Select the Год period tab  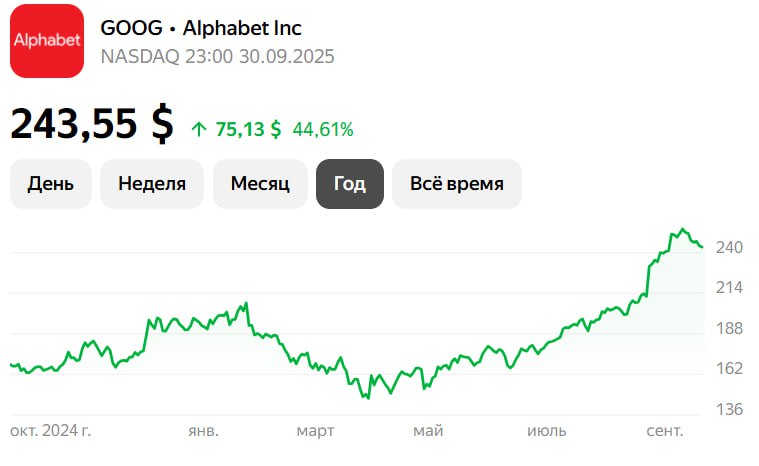(350, 184)
